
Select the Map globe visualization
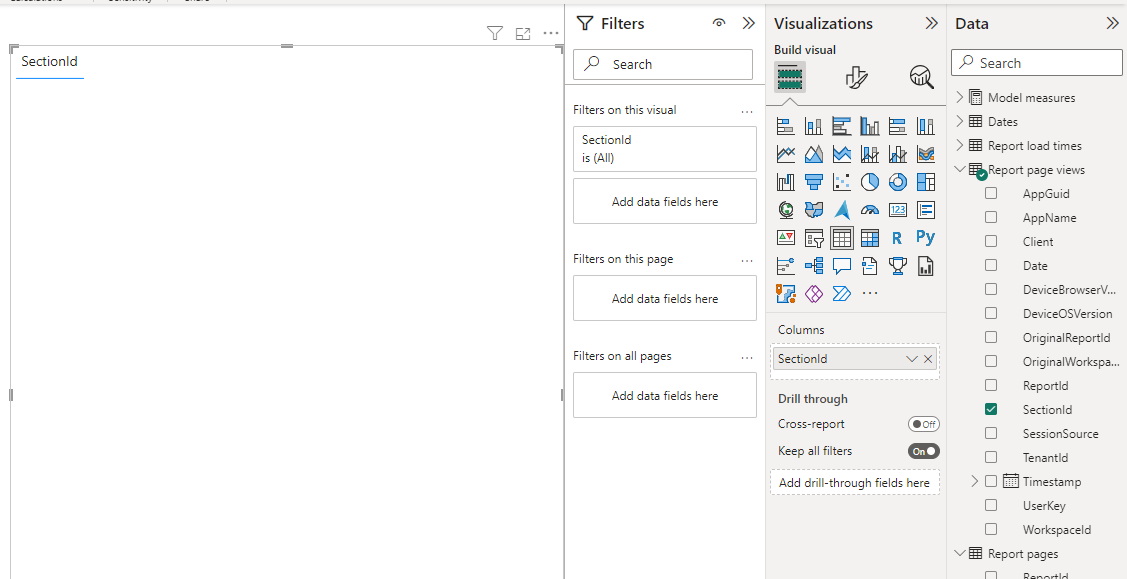pos(786,210)
